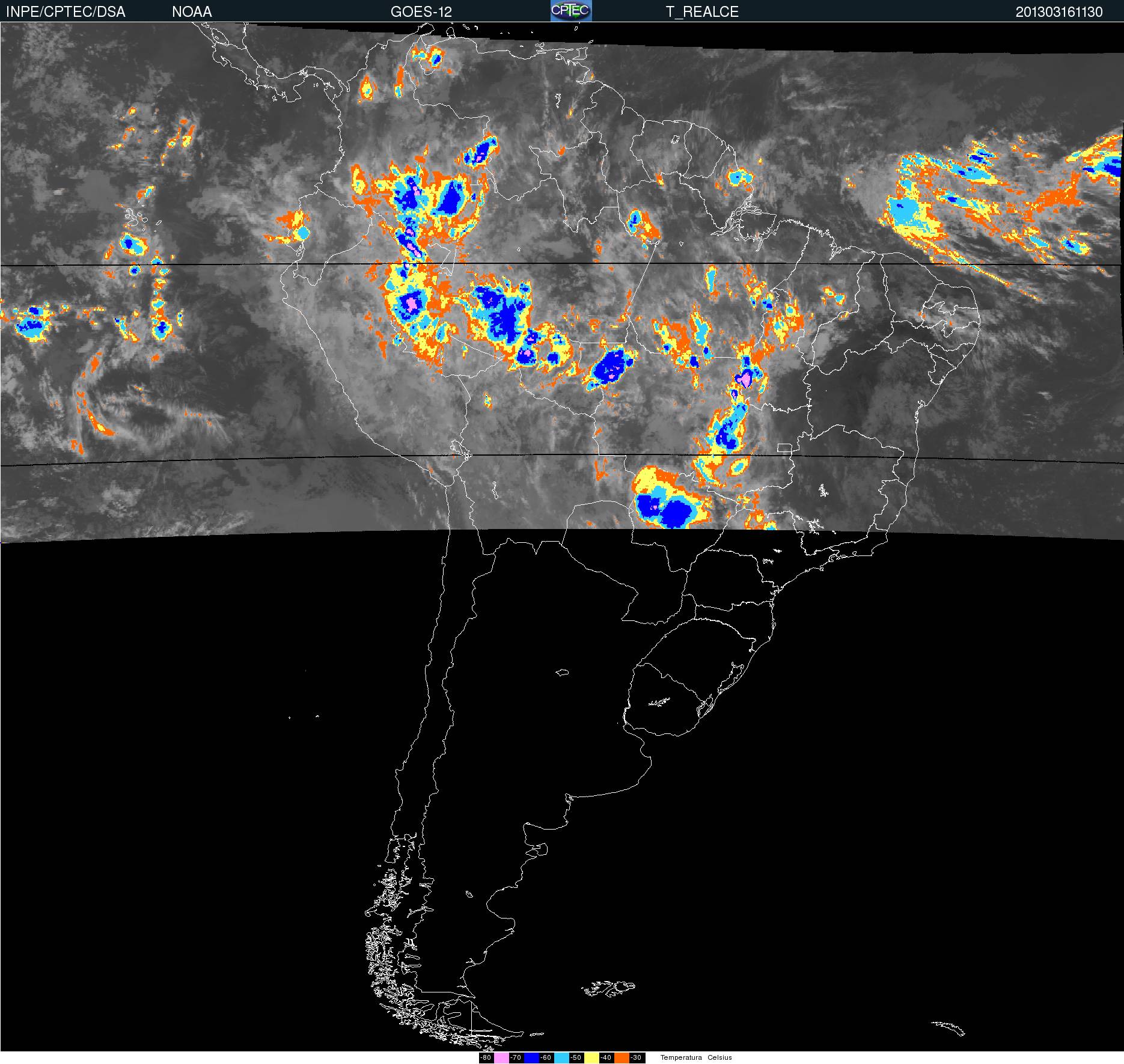Click the -60 legend temperature value
The height and width of the screenshot is (1064, 1124).
click(x=546, y=1057)
